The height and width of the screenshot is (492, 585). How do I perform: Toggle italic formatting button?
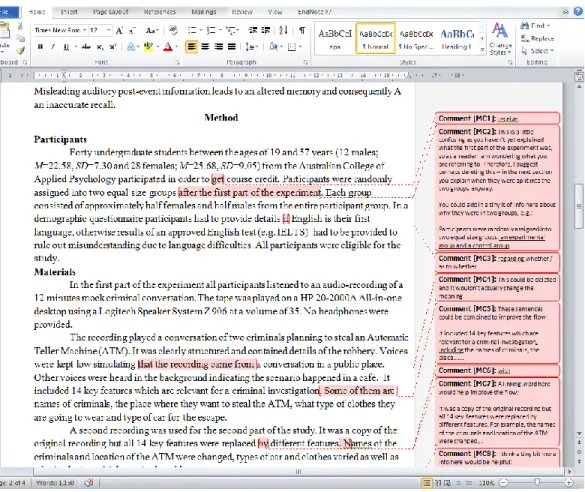[53, 47]
